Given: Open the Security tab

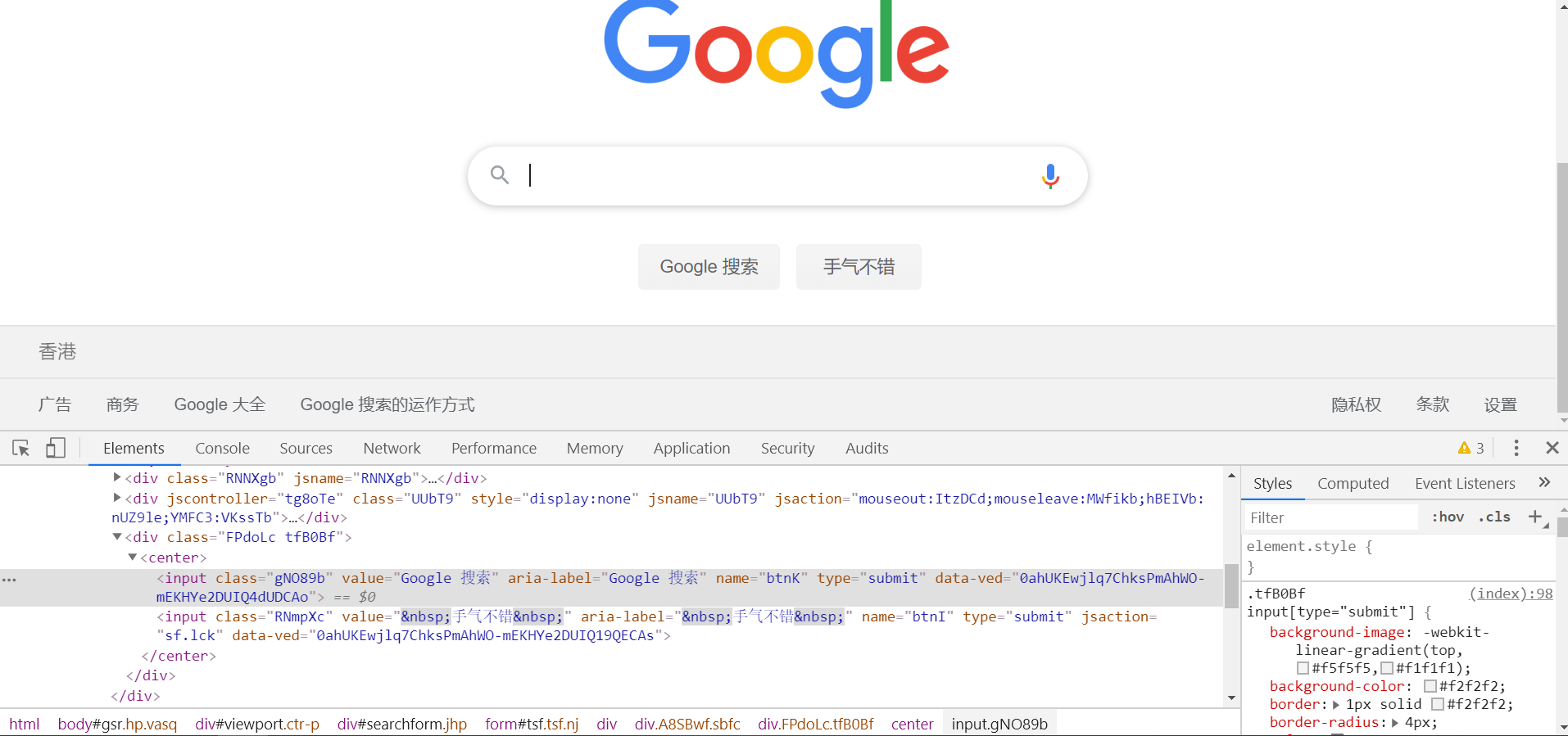Looking at the screenshot, I should click(787, 448).
